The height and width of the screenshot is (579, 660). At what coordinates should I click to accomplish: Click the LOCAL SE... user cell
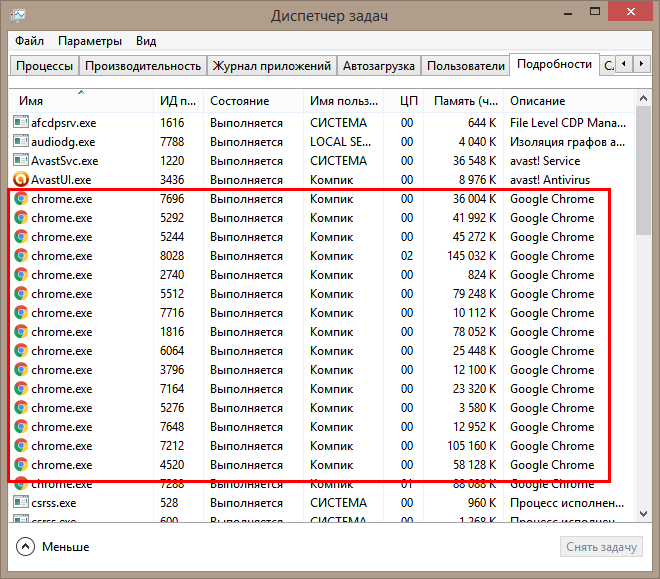pos(340,142)
